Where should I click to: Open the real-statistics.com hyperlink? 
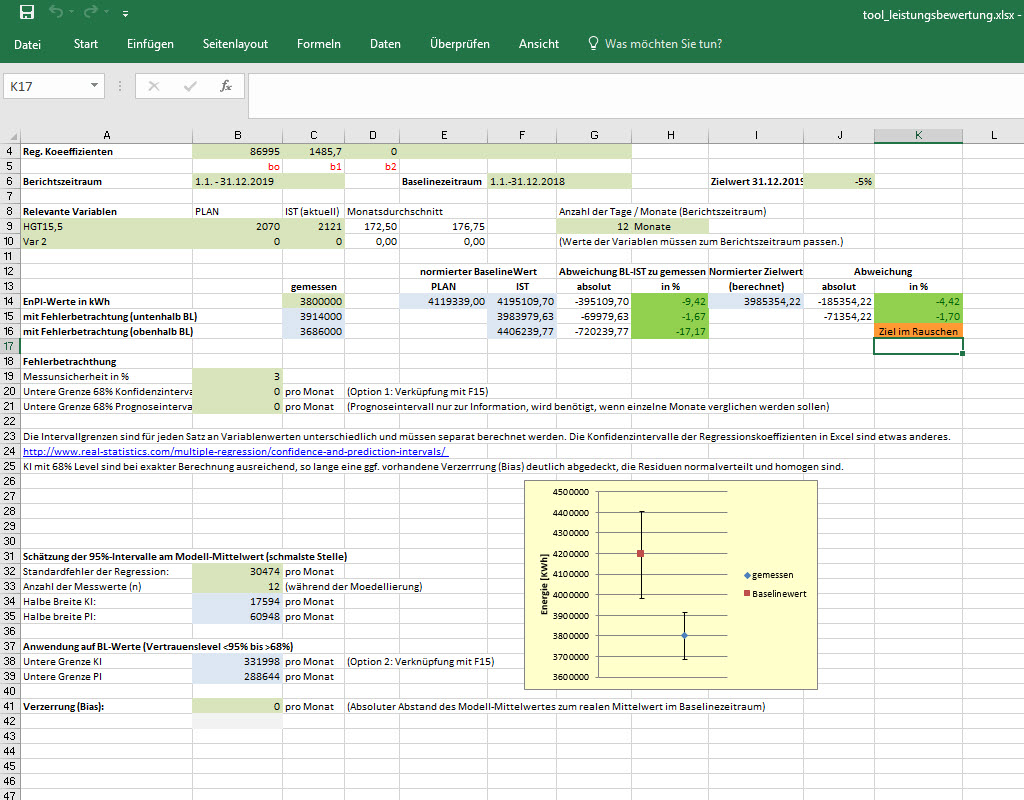pyautogui.click(x=223, y=451)
